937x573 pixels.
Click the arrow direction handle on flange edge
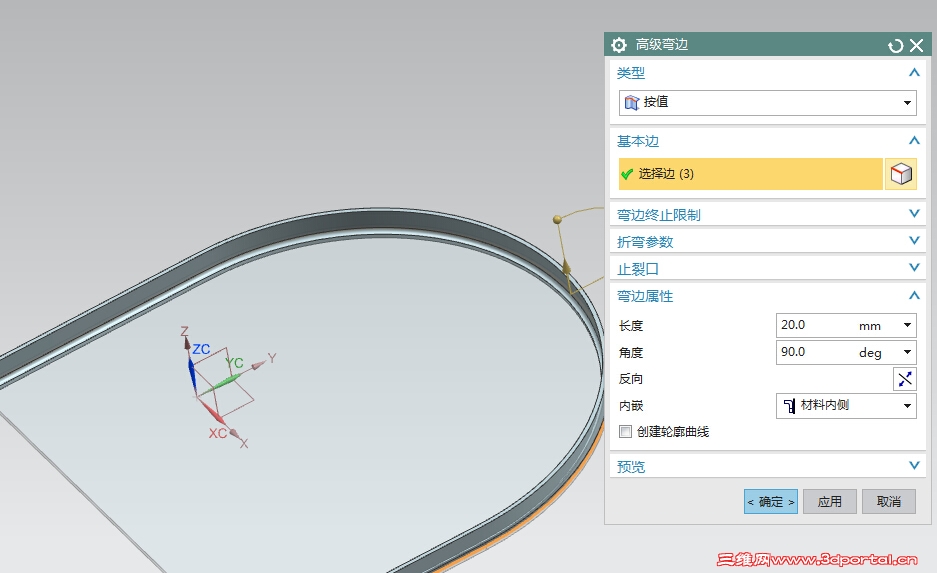[x=566, y=266]
